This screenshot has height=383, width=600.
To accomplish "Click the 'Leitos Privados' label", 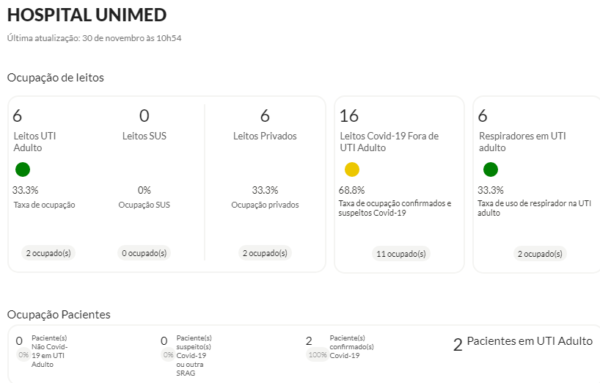I will [x=265, y=136].
